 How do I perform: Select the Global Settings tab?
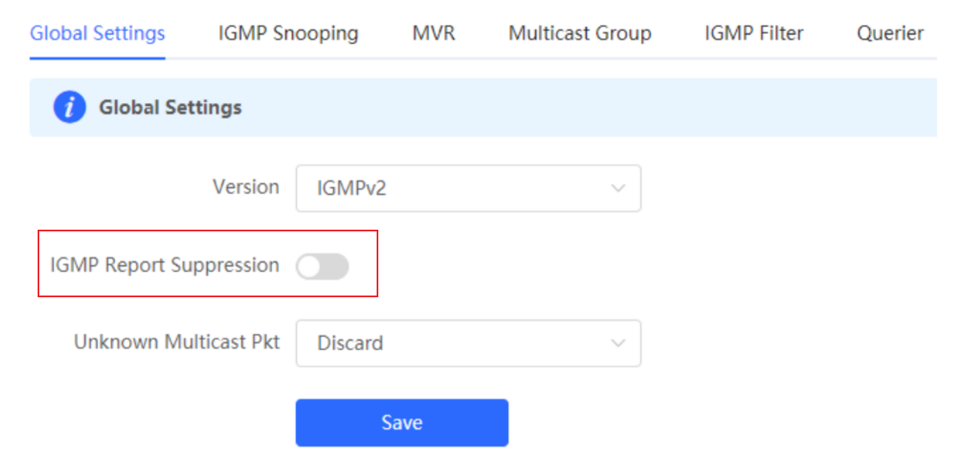coord(98,33)
